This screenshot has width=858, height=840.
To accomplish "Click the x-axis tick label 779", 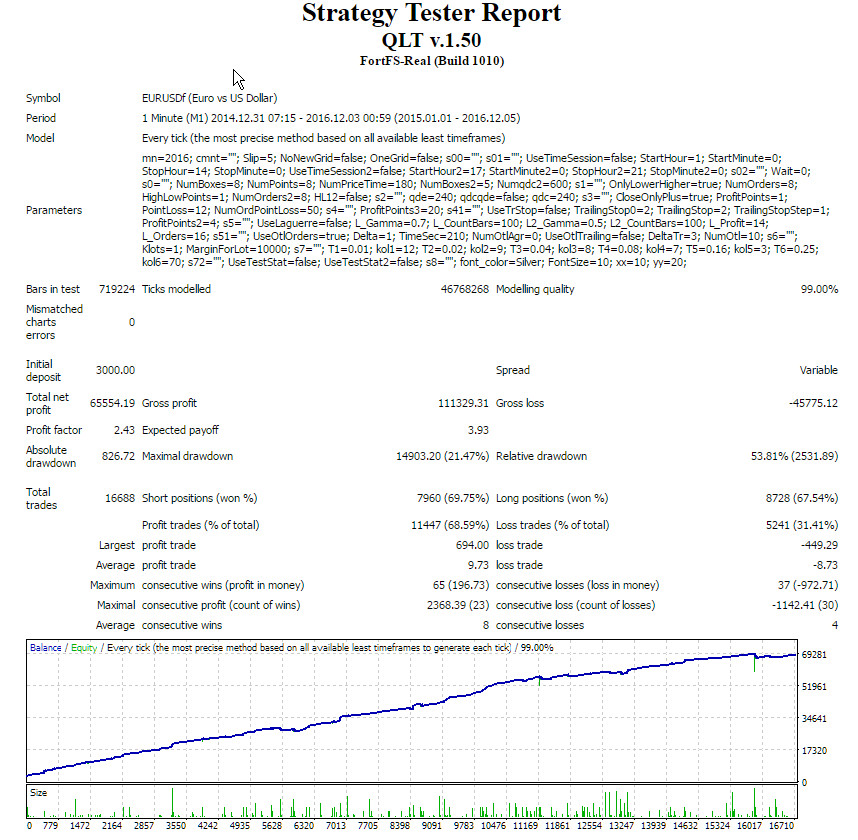I will [x=50, y=825].
